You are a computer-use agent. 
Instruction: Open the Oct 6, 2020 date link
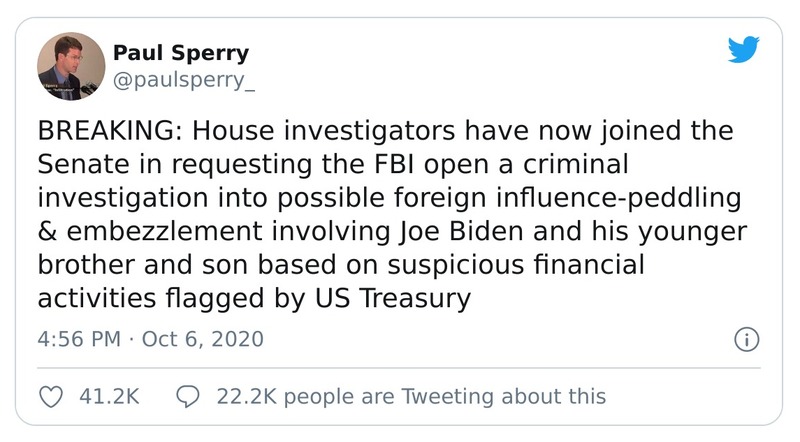coord(203,339)
